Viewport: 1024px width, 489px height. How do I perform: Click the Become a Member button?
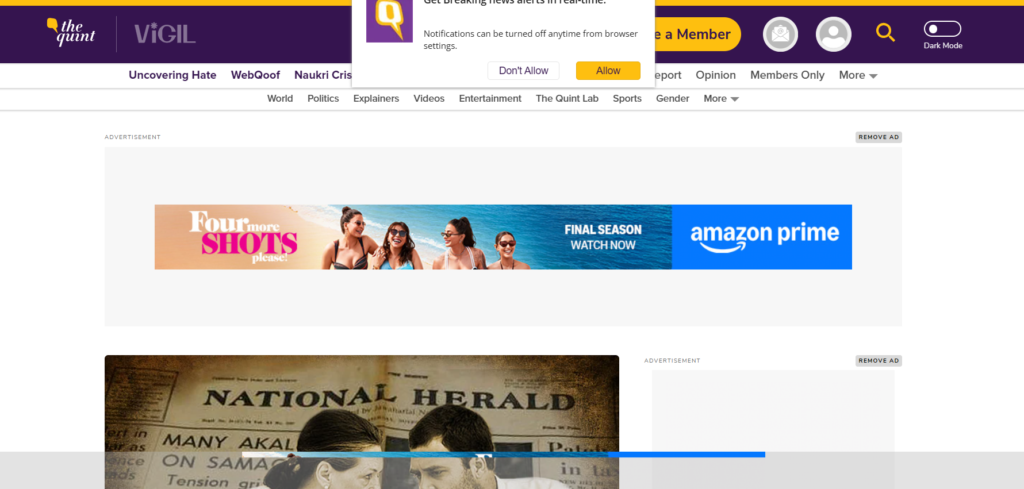coord(697,34)
